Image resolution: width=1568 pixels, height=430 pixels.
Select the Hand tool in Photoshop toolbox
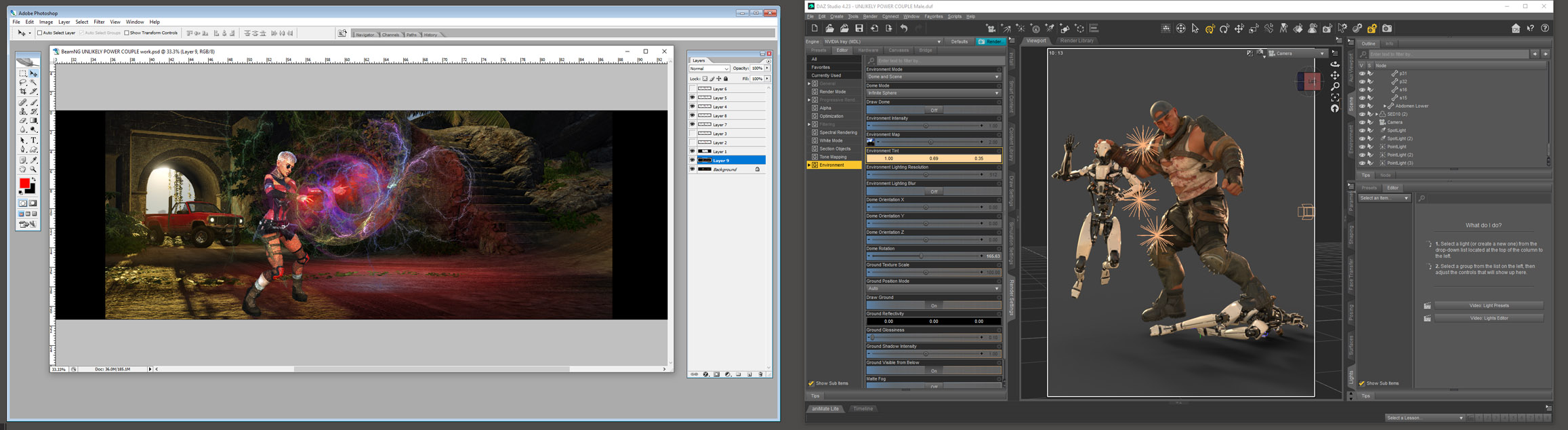click(x=22, y=169)
